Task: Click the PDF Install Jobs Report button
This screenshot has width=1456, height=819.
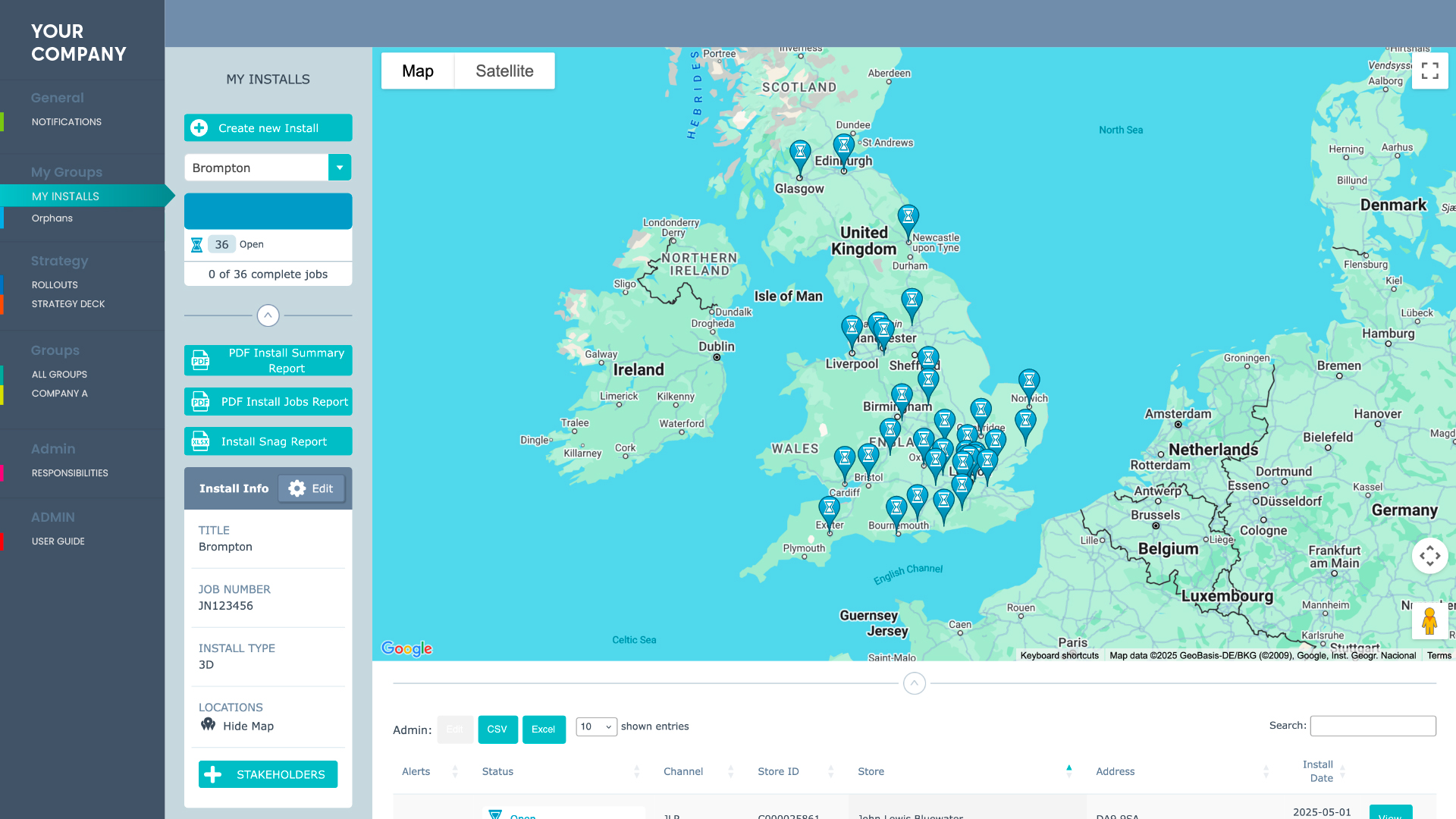Action: [x=268, y=402]
